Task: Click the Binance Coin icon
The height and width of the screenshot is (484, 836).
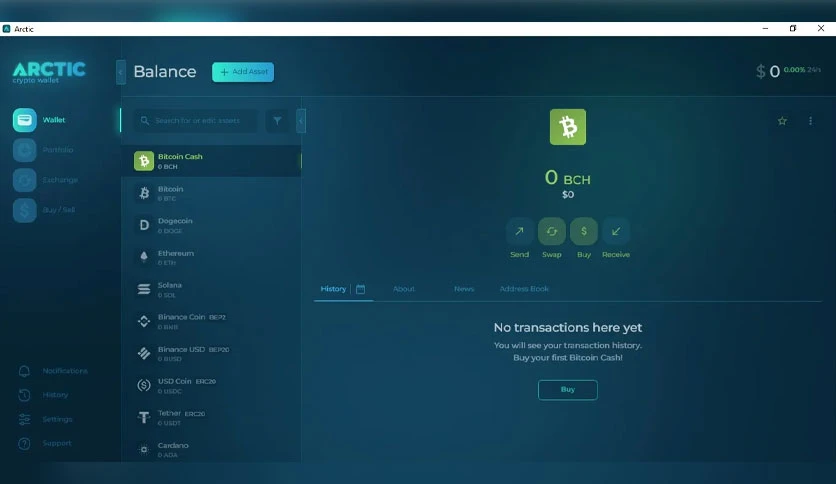Action: (144, 321)
